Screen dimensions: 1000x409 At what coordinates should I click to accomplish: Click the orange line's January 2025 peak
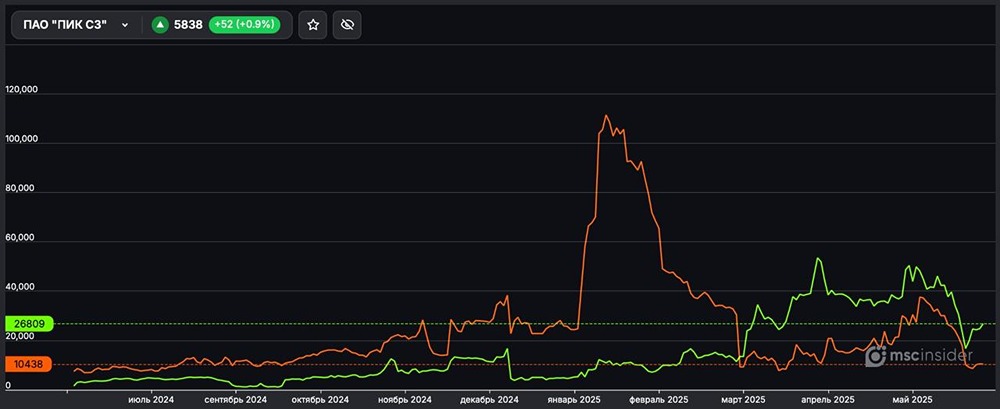(605, 115)
